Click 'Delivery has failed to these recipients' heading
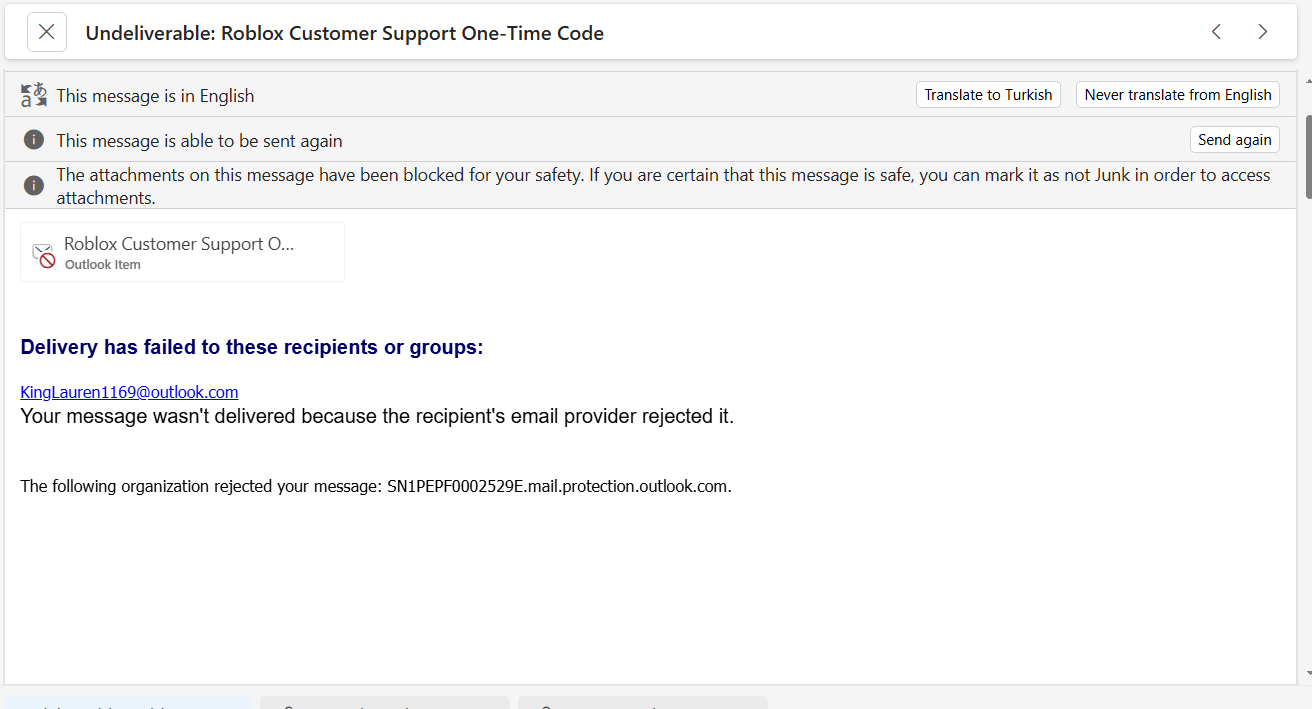Screen dimensions: 1312x709 coord(252,347)
